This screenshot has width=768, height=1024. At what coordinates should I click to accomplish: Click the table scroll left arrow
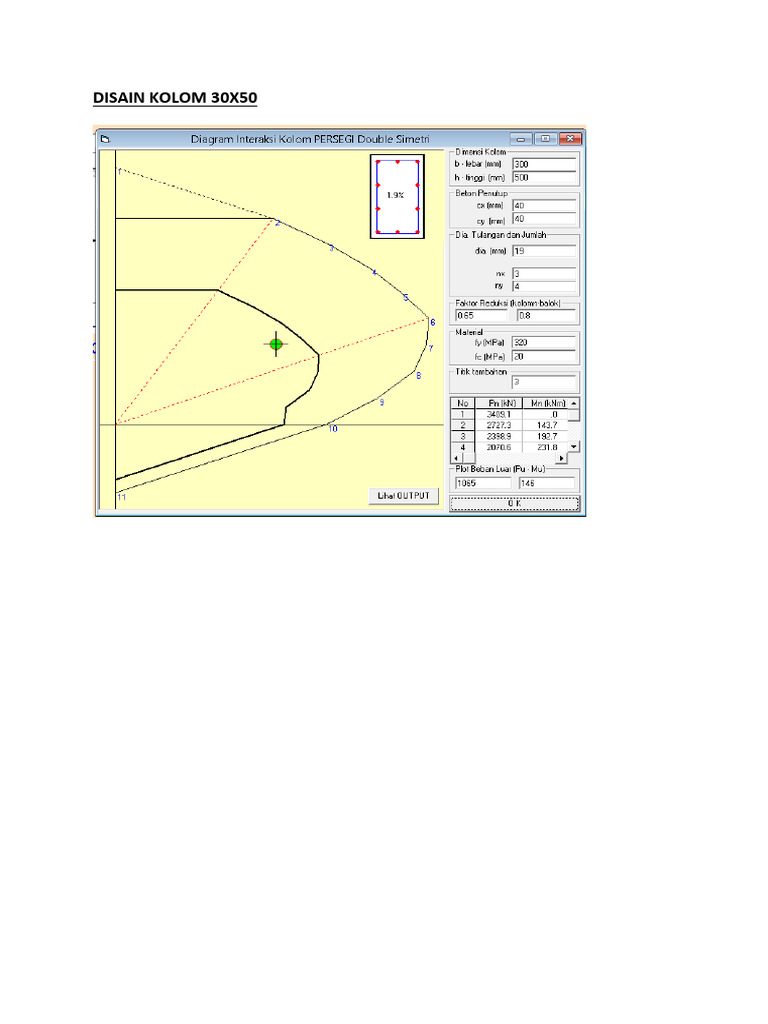click(x=456, y=458)
